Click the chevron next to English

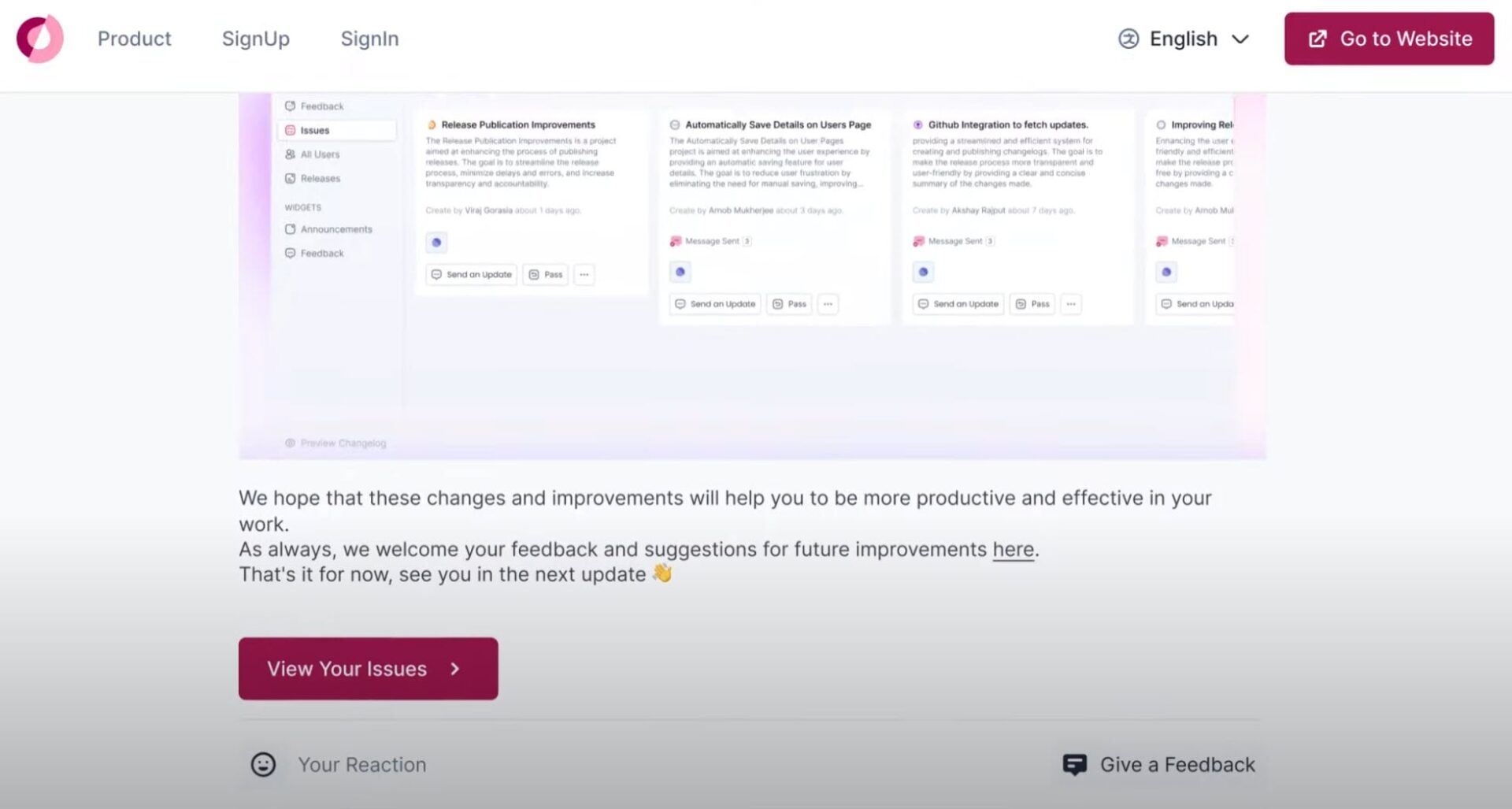click(1240, 39)
